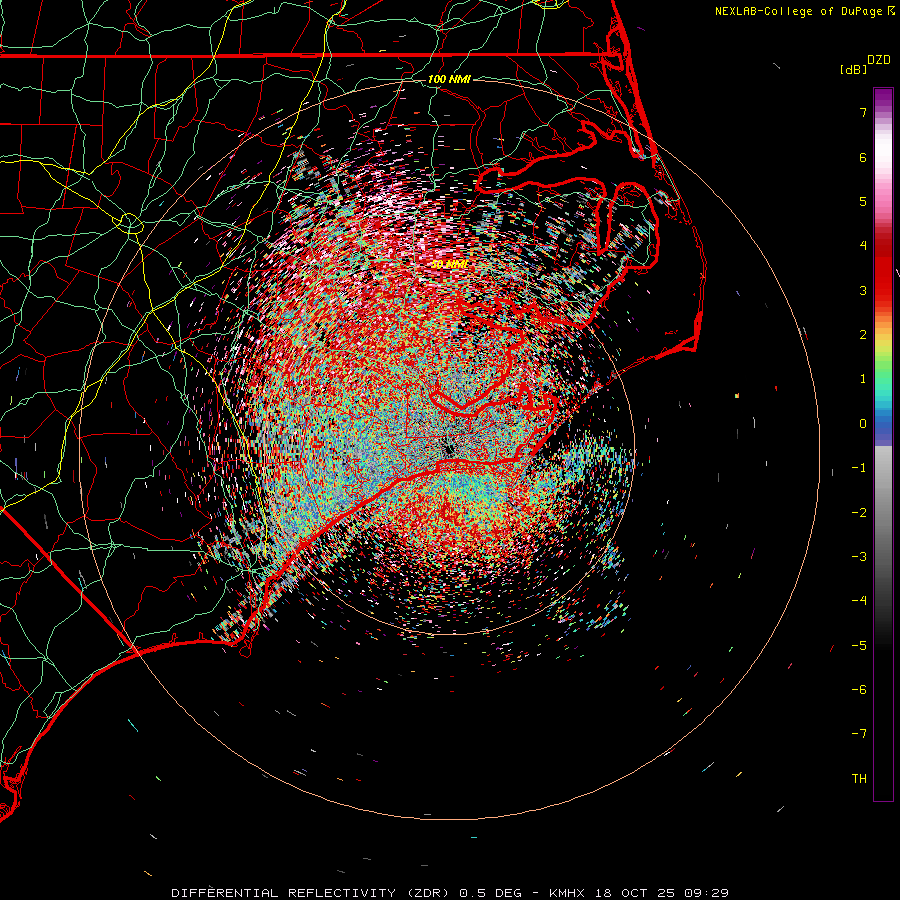Click the positive 4 scale value
This screenshot has height=900, width=900.
863,246
